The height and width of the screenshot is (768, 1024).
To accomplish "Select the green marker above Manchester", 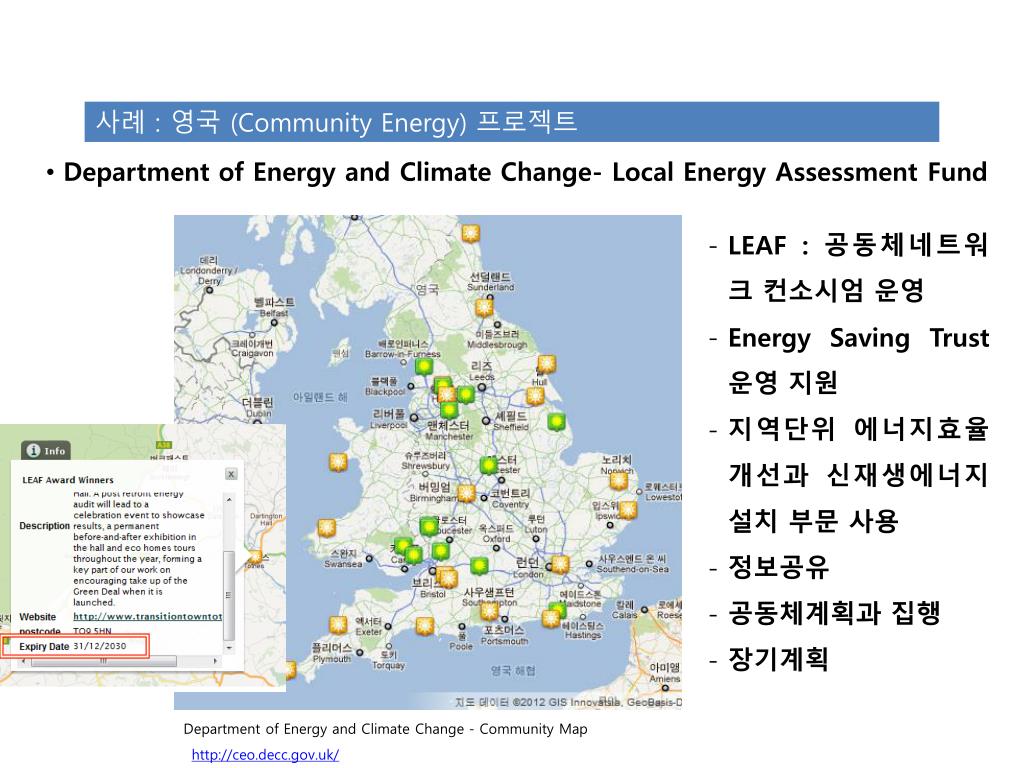I will click(449, 410).
